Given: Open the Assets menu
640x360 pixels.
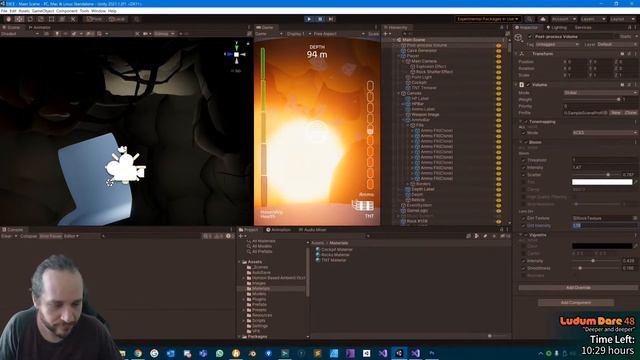Looking at the screenshot, I should pyautogui.click(x=24, y=11).
